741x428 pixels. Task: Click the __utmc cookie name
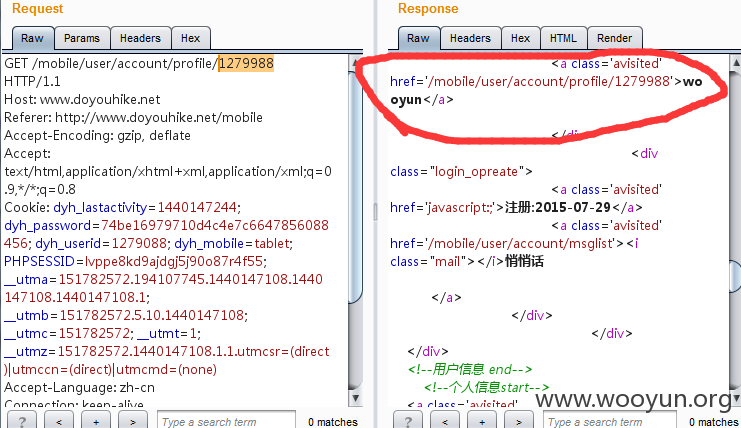pos(26,334)
